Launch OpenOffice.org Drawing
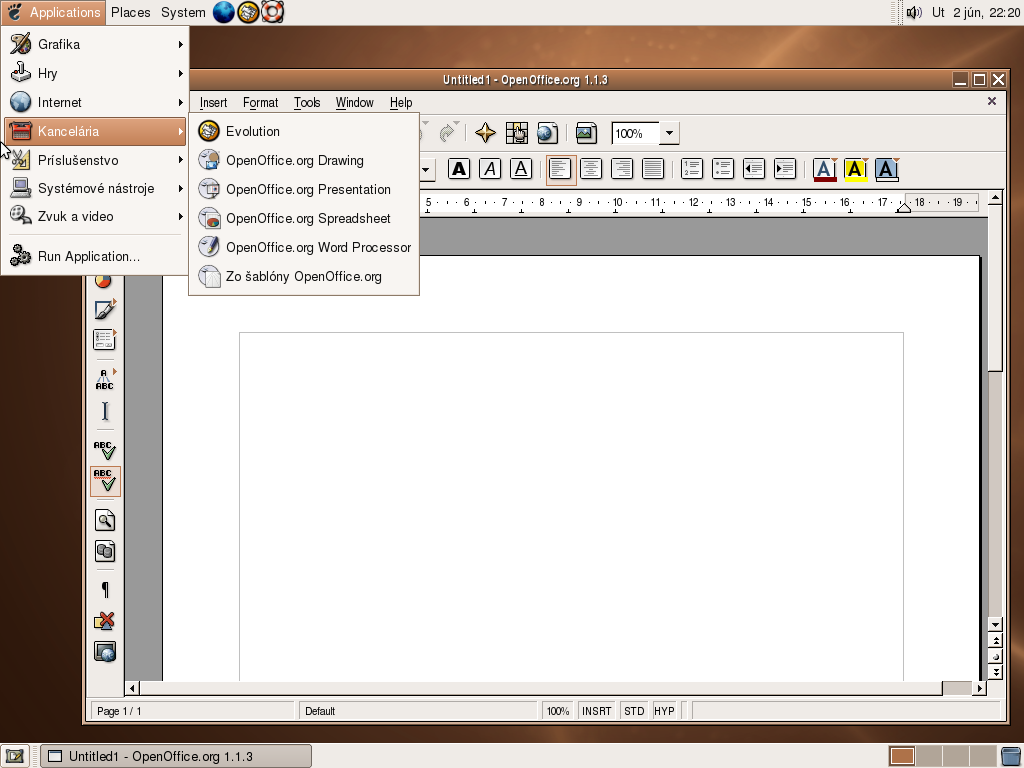Screen dimensions: 1024x768 304,160
